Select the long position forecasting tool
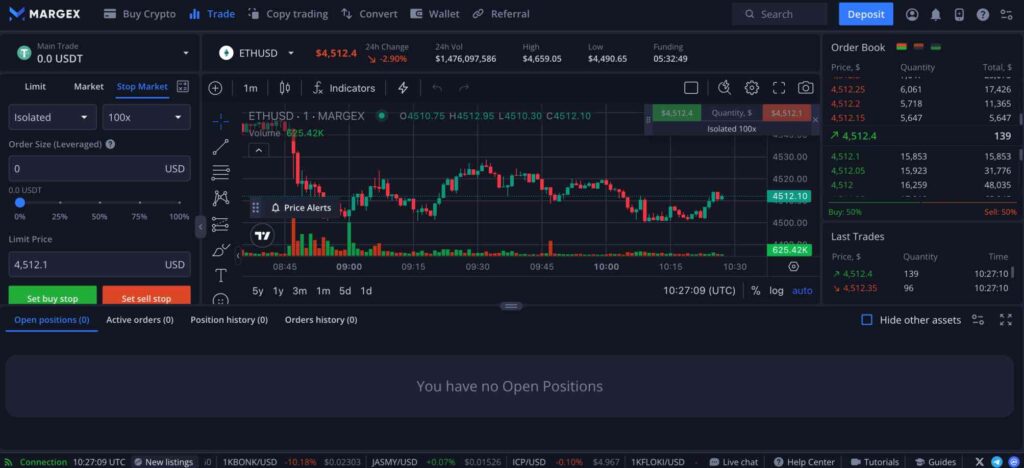Viewport: 1024px width, 468px height. [221, 224]
